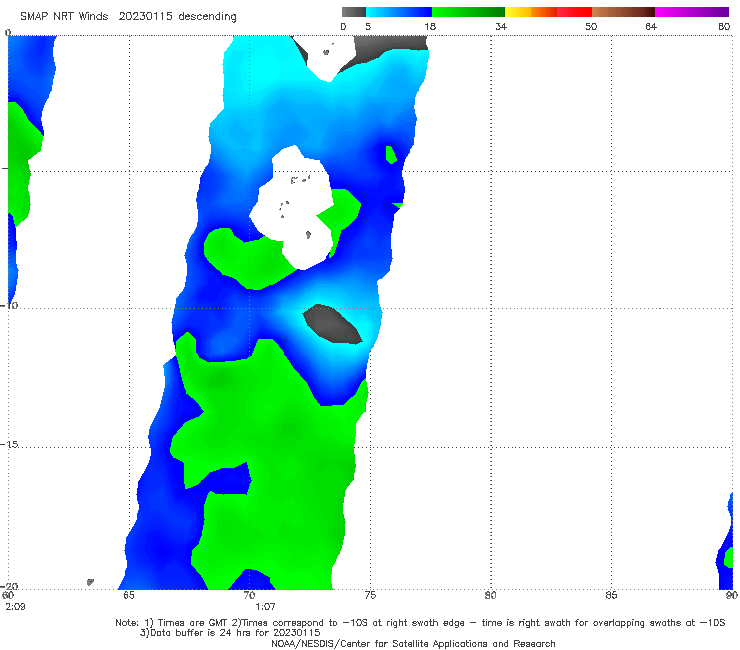Click the 'Times are GMT' note line

coord(420,623)
